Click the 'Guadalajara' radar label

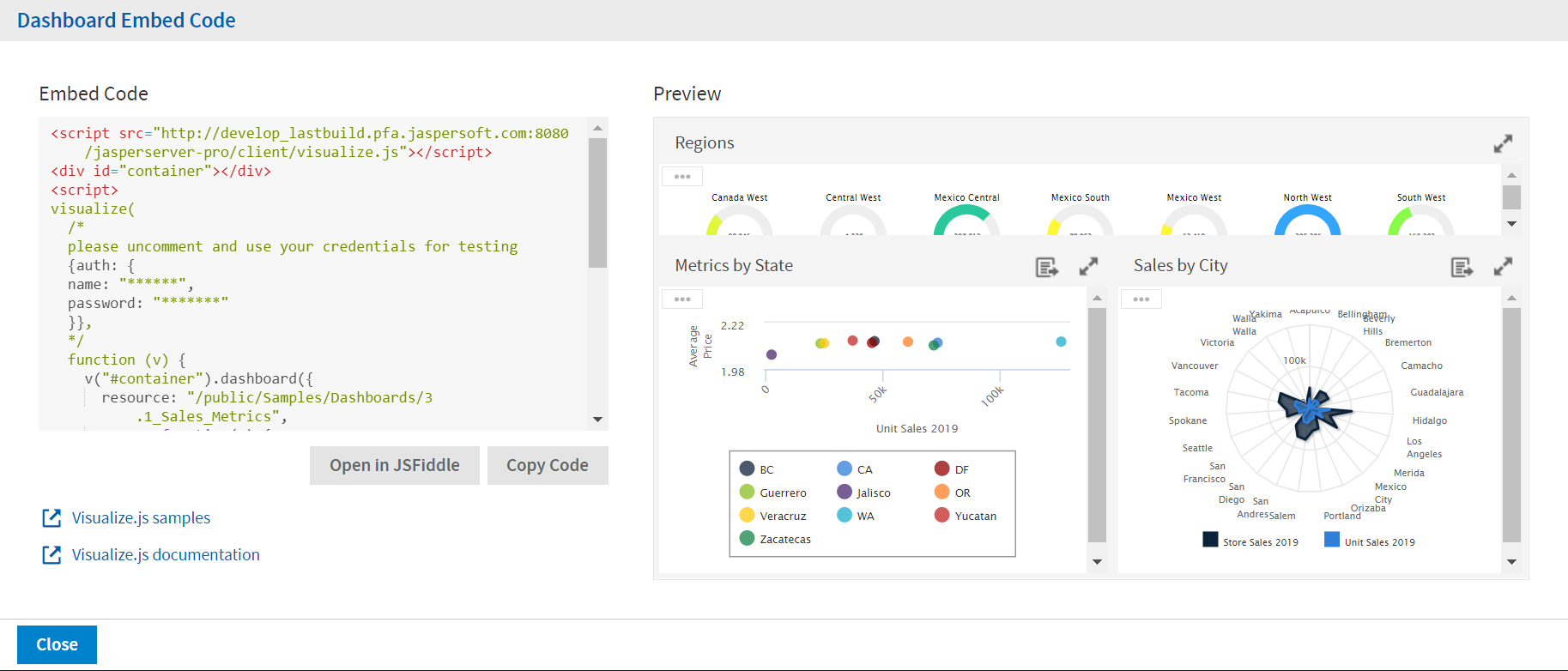pos(1437,392)
